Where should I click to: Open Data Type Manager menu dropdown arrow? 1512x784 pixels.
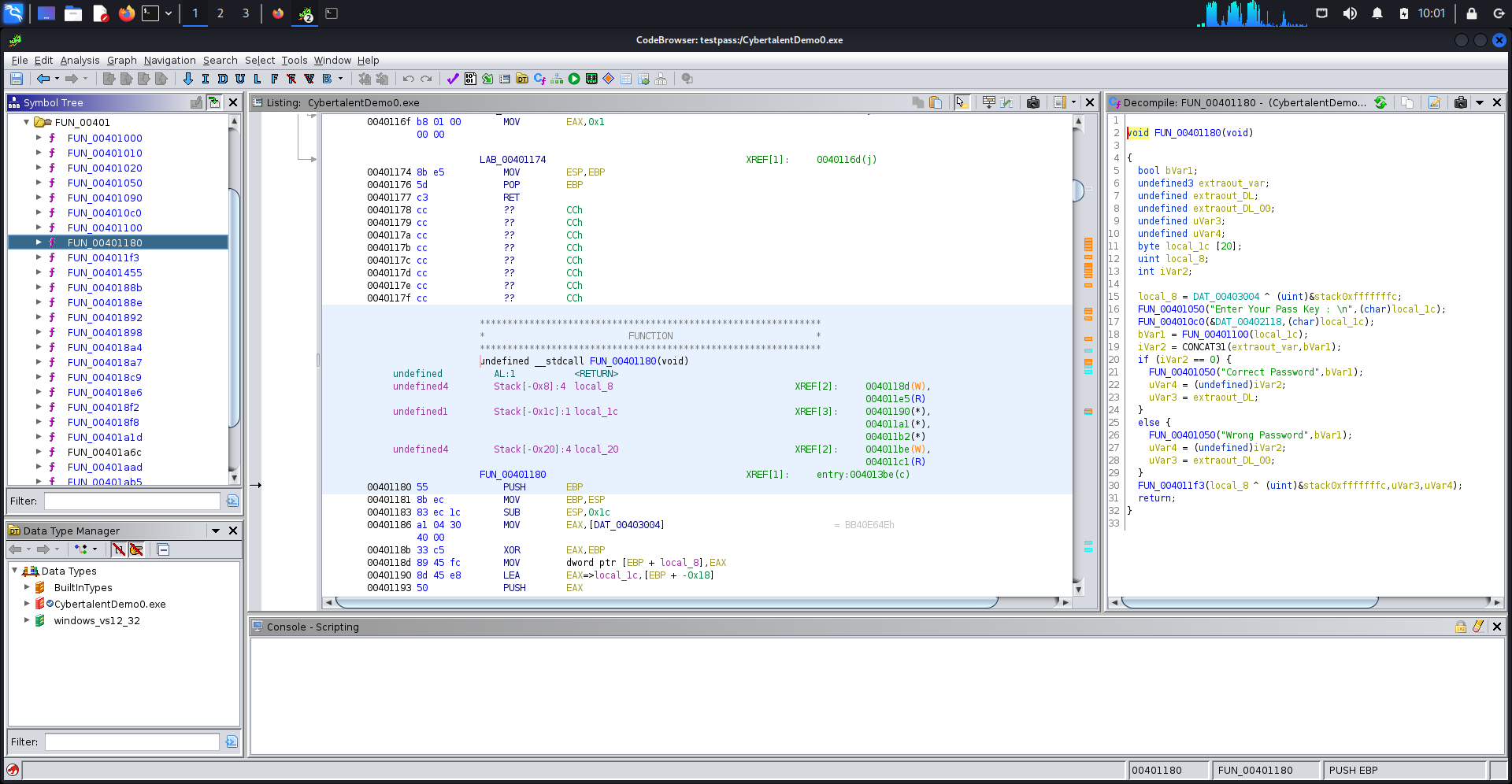click(x=216, y=531)
